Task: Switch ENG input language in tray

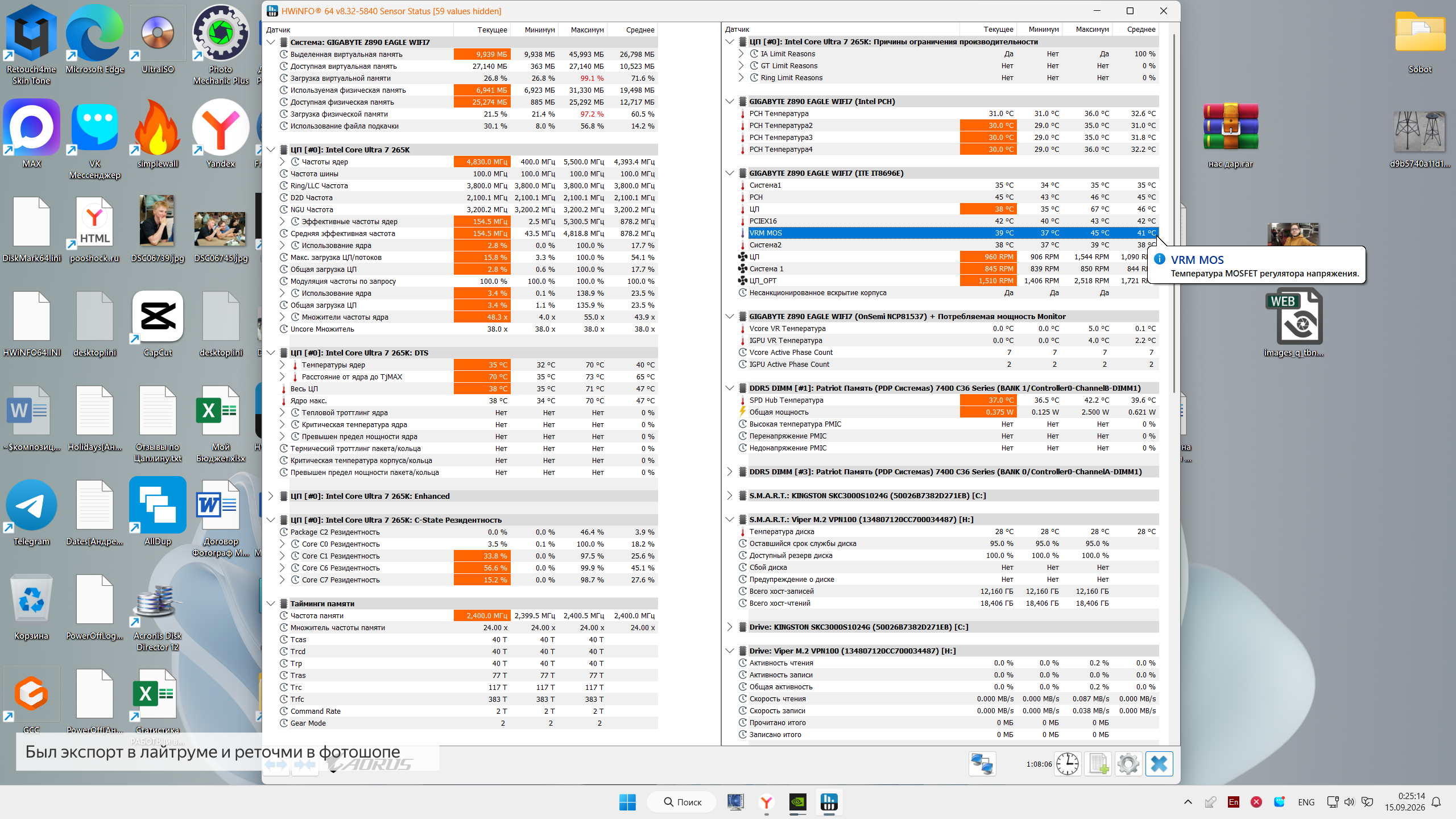Action: 1306,802
